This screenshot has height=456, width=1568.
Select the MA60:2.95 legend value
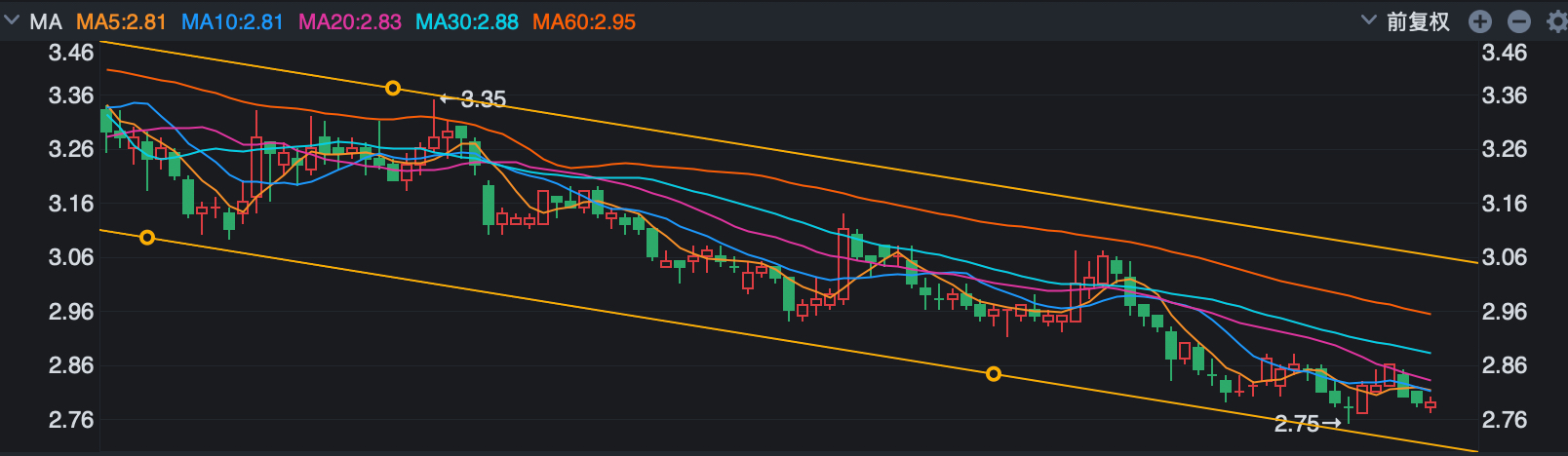click(584, 21)
